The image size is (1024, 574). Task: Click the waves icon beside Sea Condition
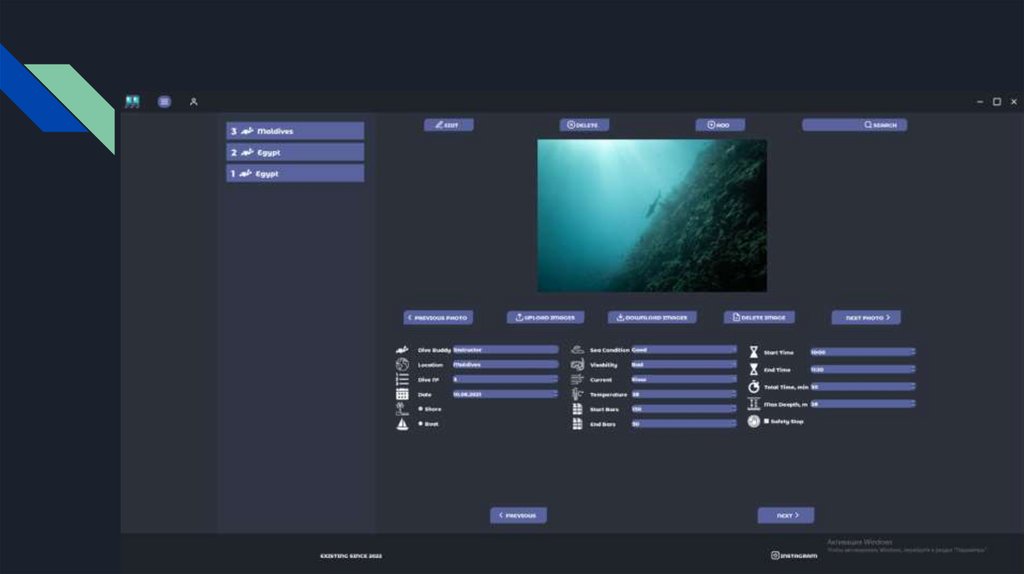pyautogui.click(x=577, y=350)
